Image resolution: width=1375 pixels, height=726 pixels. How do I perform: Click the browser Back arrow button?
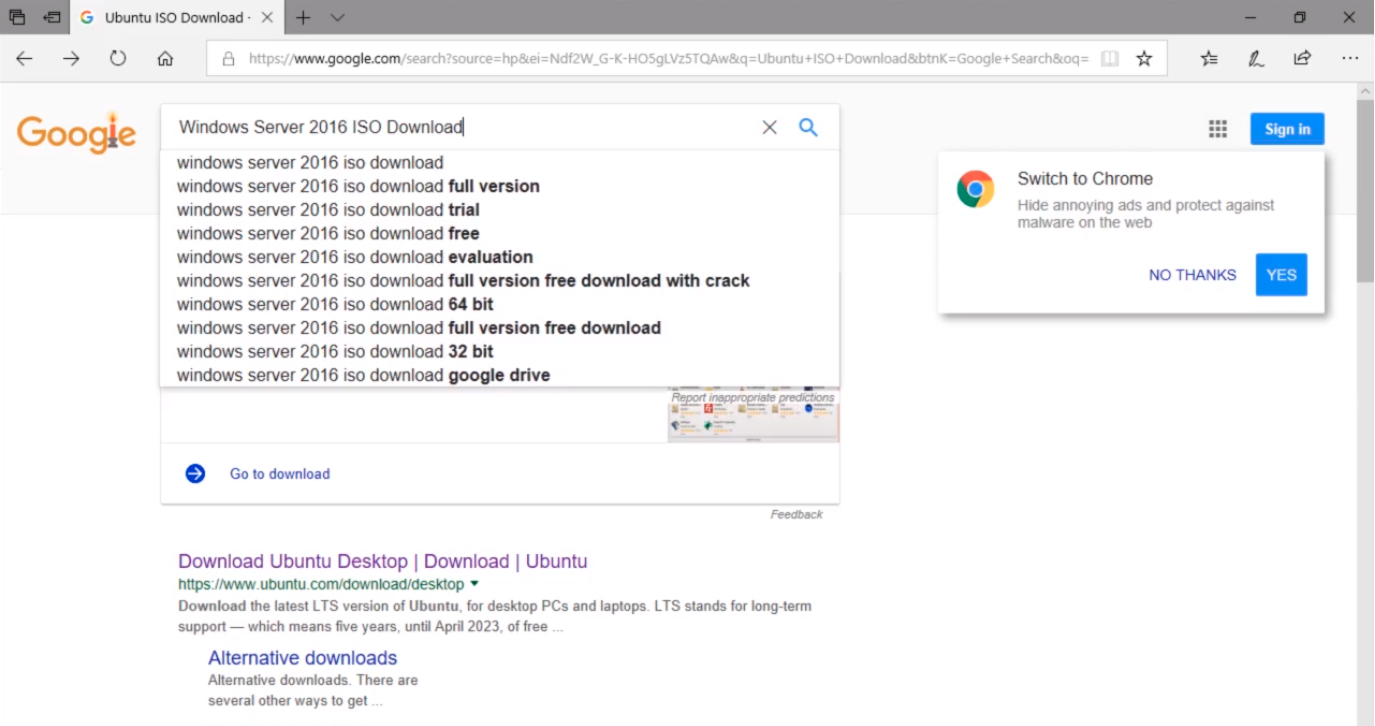point(24,59)
